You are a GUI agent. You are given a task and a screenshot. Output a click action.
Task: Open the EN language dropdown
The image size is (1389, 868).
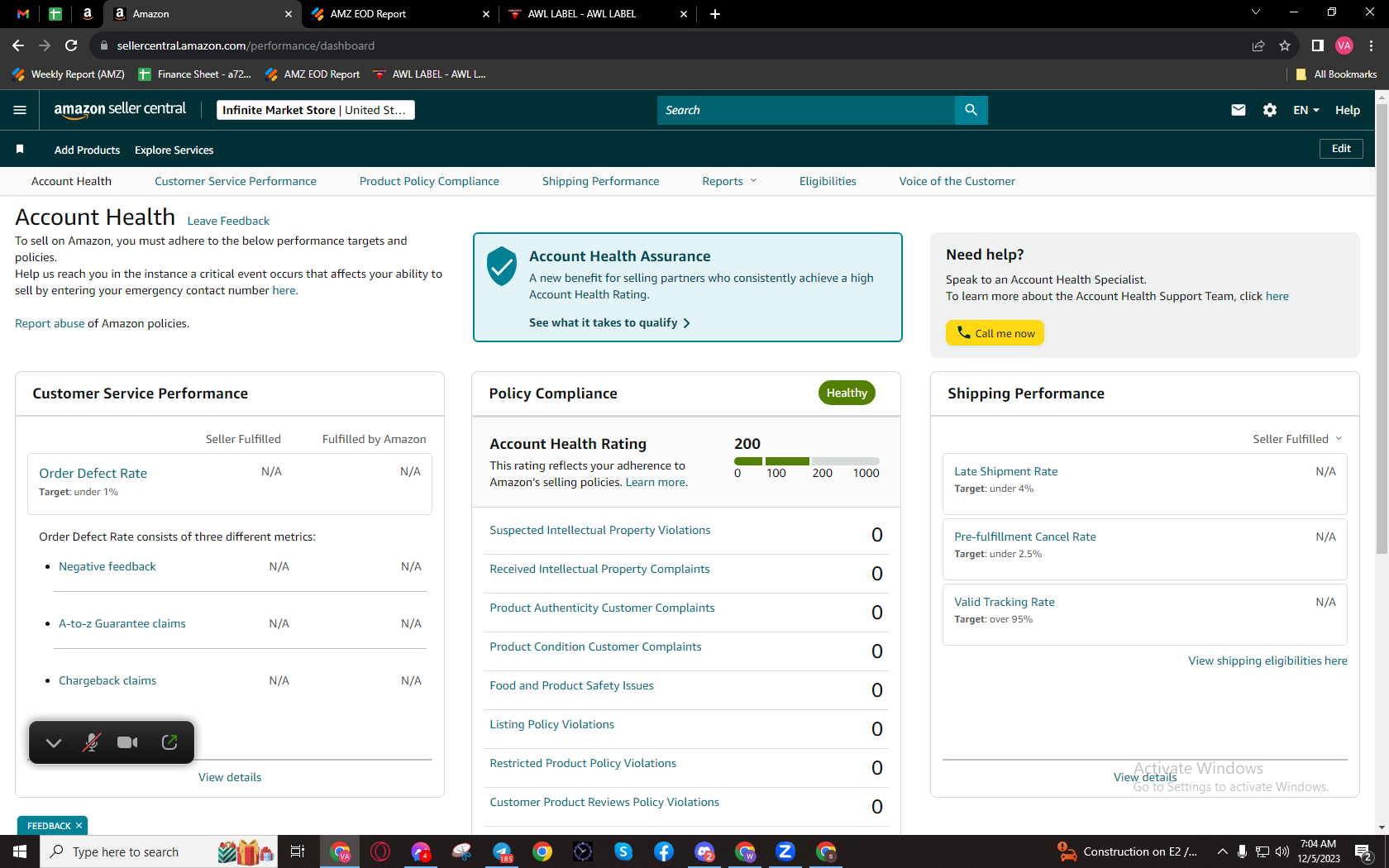(x=1306, y=110)
